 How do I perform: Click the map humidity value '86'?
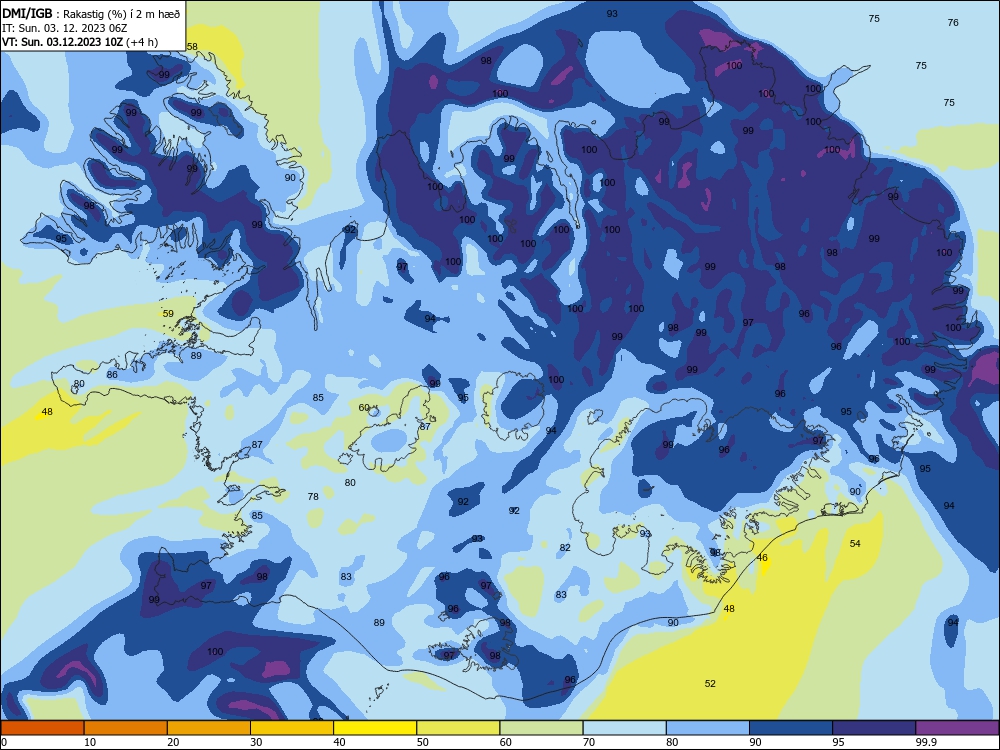coord(112,374)
